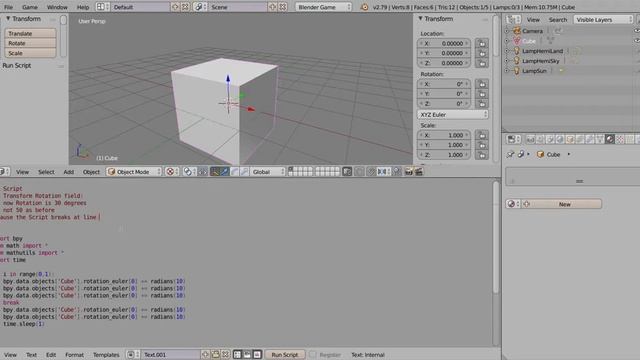This screenshot has width=640, height=360.
Task: Open the Global orientation dropdown
Action: point(268,172)
